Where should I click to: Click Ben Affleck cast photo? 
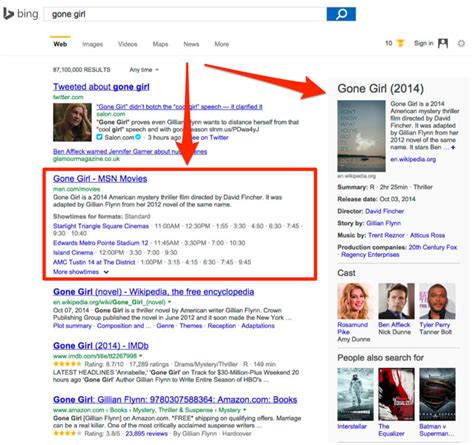tap(396, 301)
